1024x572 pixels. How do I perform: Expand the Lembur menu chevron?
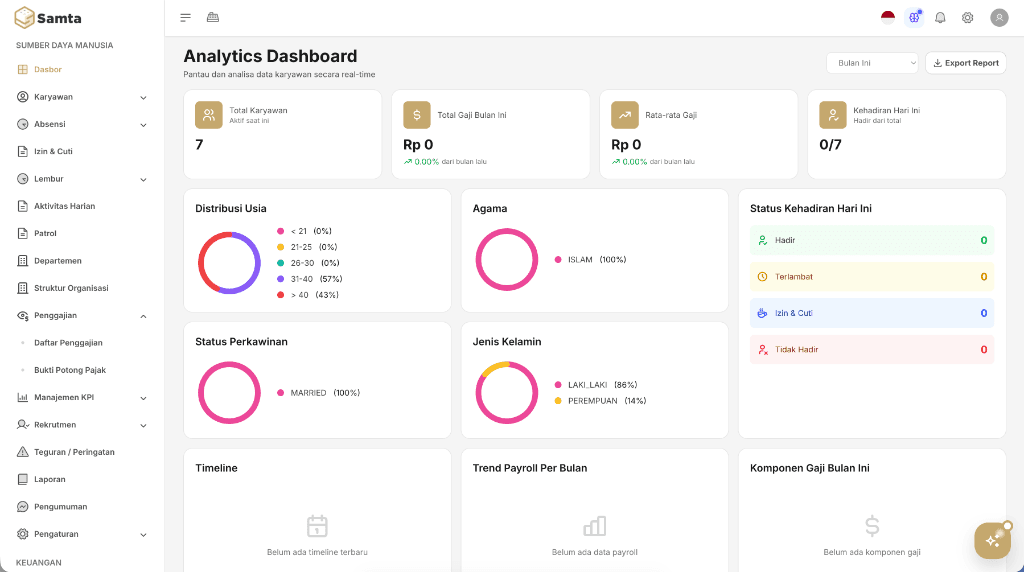[x=143, y=180]
